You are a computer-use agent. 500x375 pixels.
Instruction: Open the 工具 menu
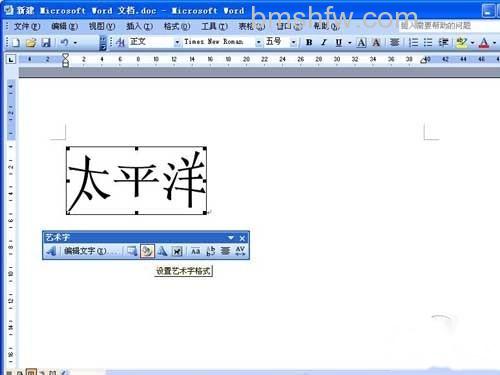tap(214, 26)
